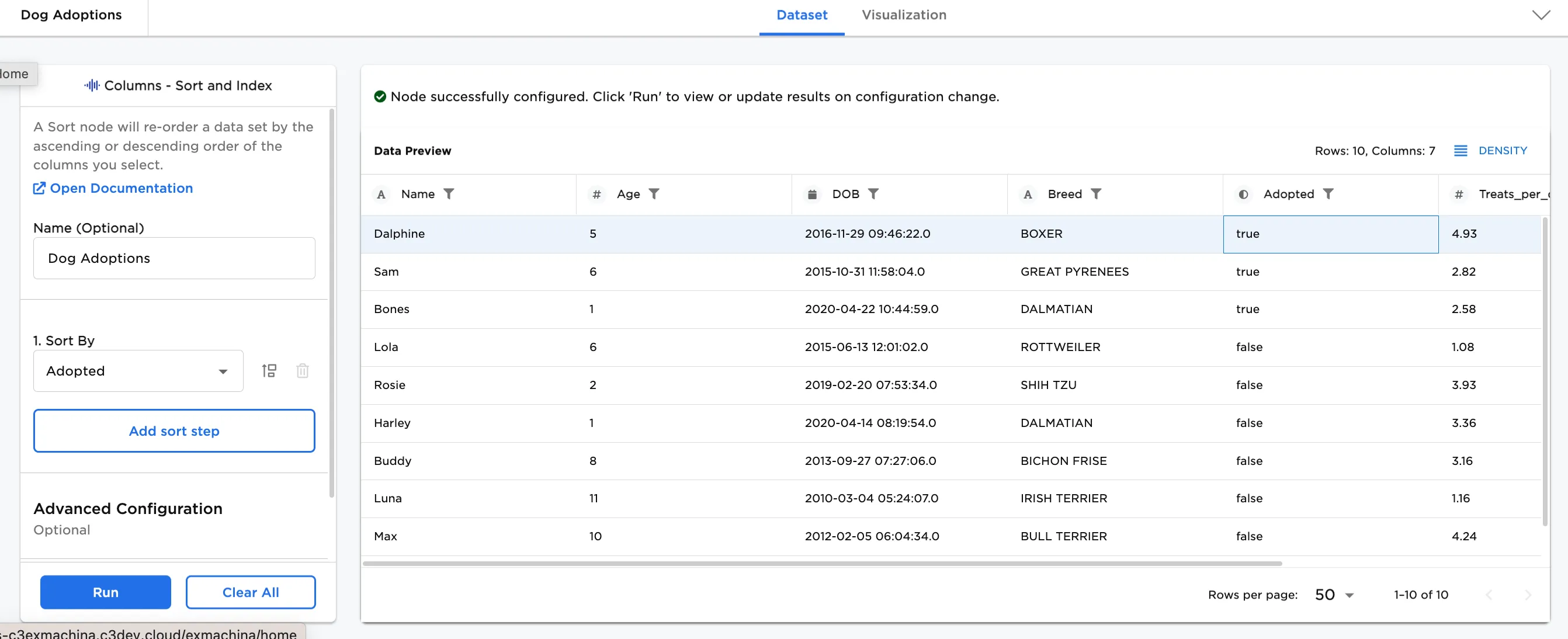
Task: Filter the Breed column
Action: [1098, 193]
